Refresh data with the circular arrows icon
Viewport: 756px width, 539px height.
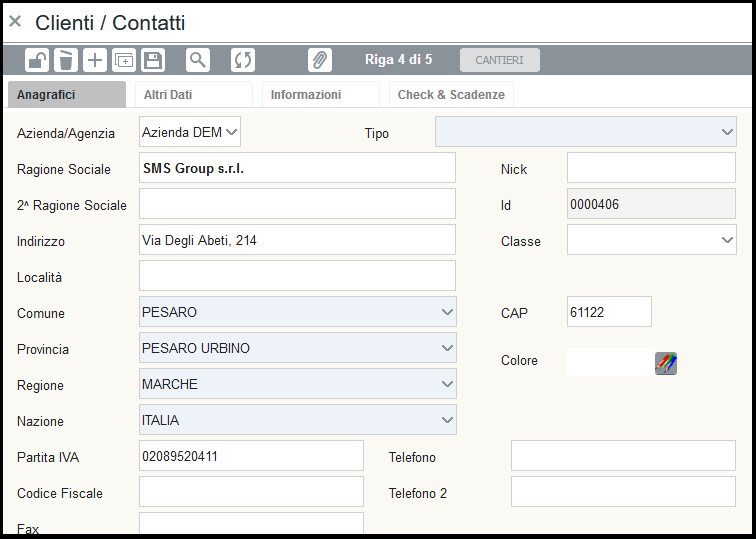tap(243, 60)
